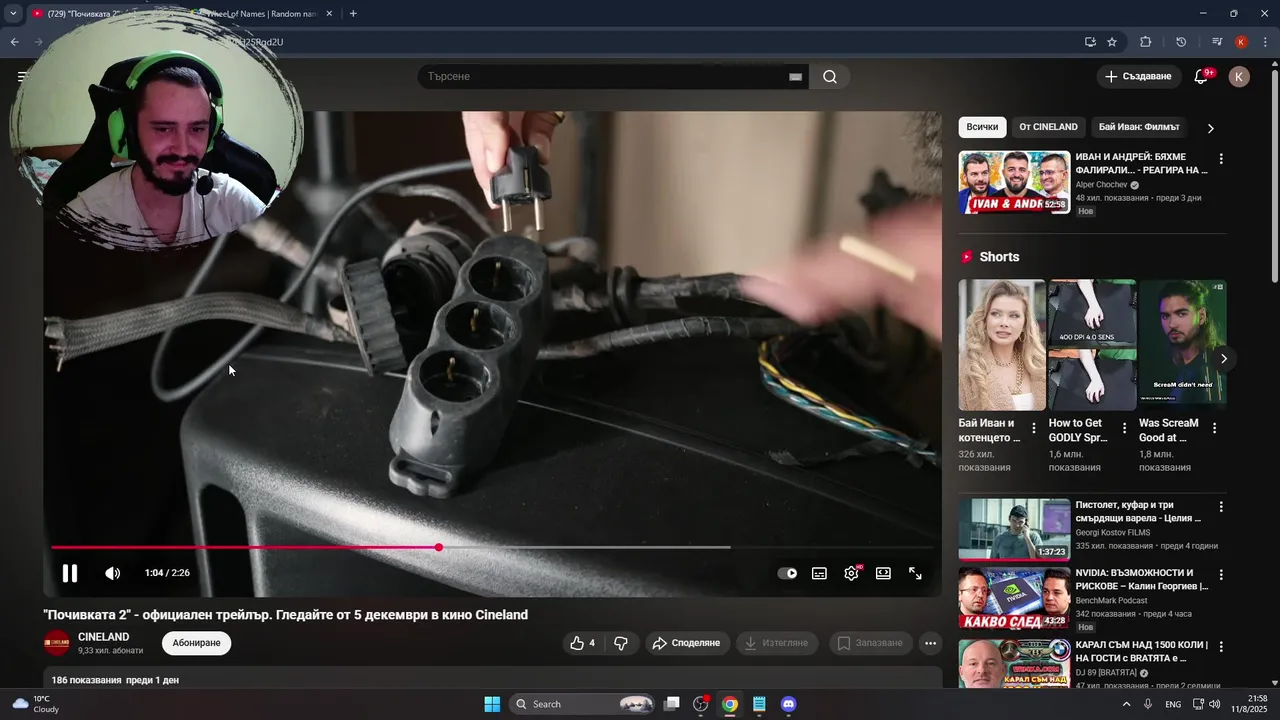
Task: Mute the video volume speaker icon
Action: 112,573
